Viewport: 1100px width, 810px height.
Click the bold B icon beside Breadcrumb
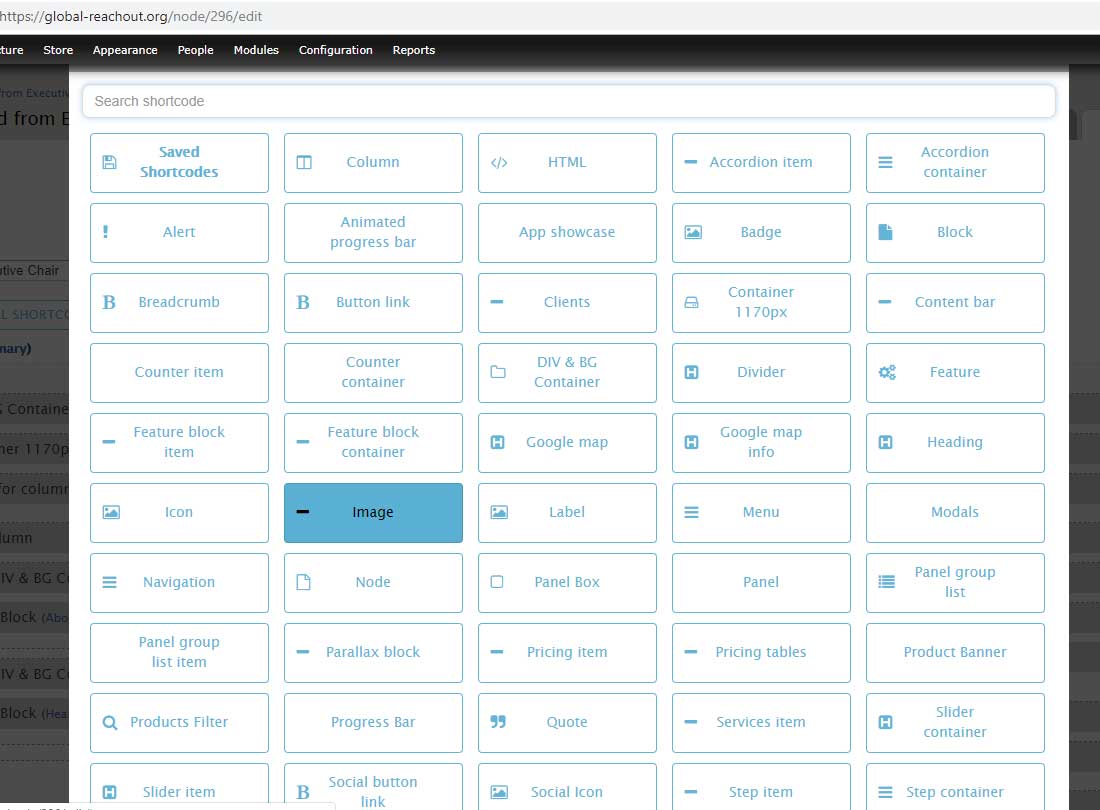point(109,302)
